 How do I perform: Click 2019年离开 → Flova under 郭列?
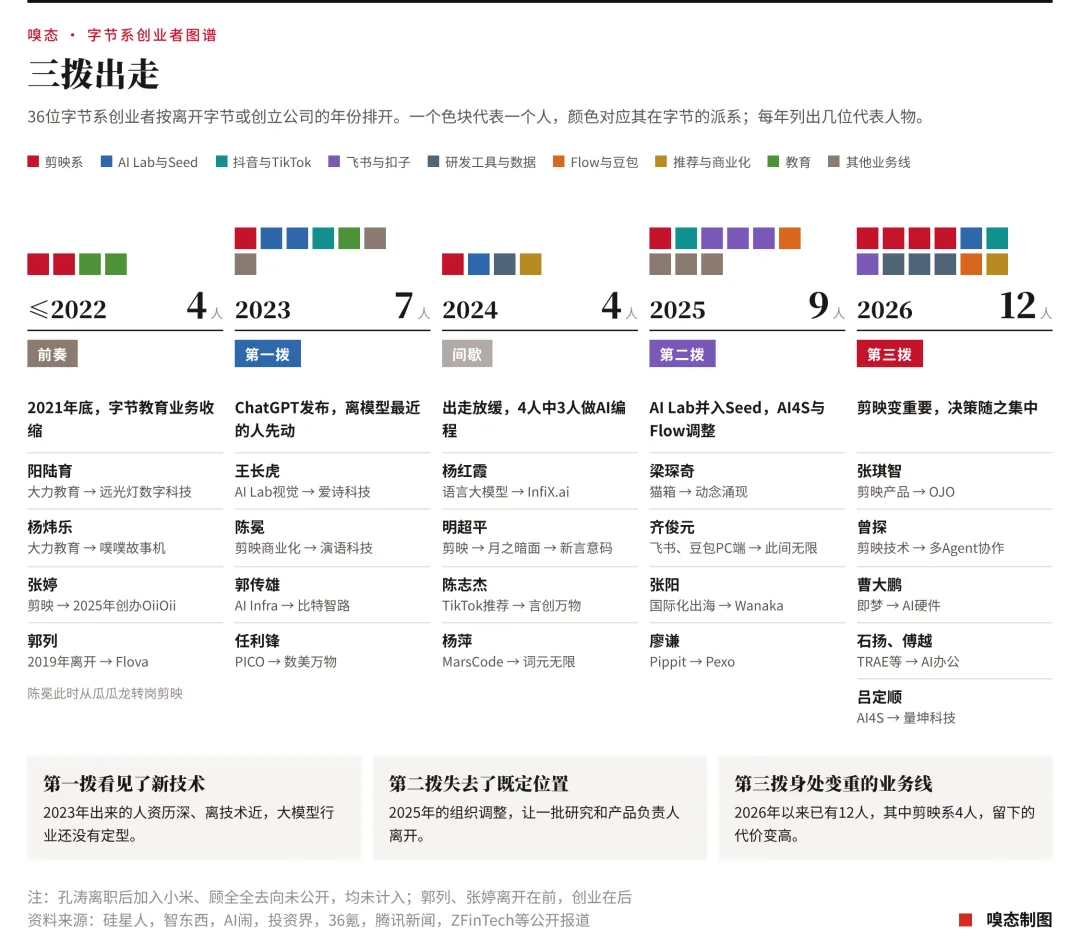pyautogui.click(x=88, y=662)
